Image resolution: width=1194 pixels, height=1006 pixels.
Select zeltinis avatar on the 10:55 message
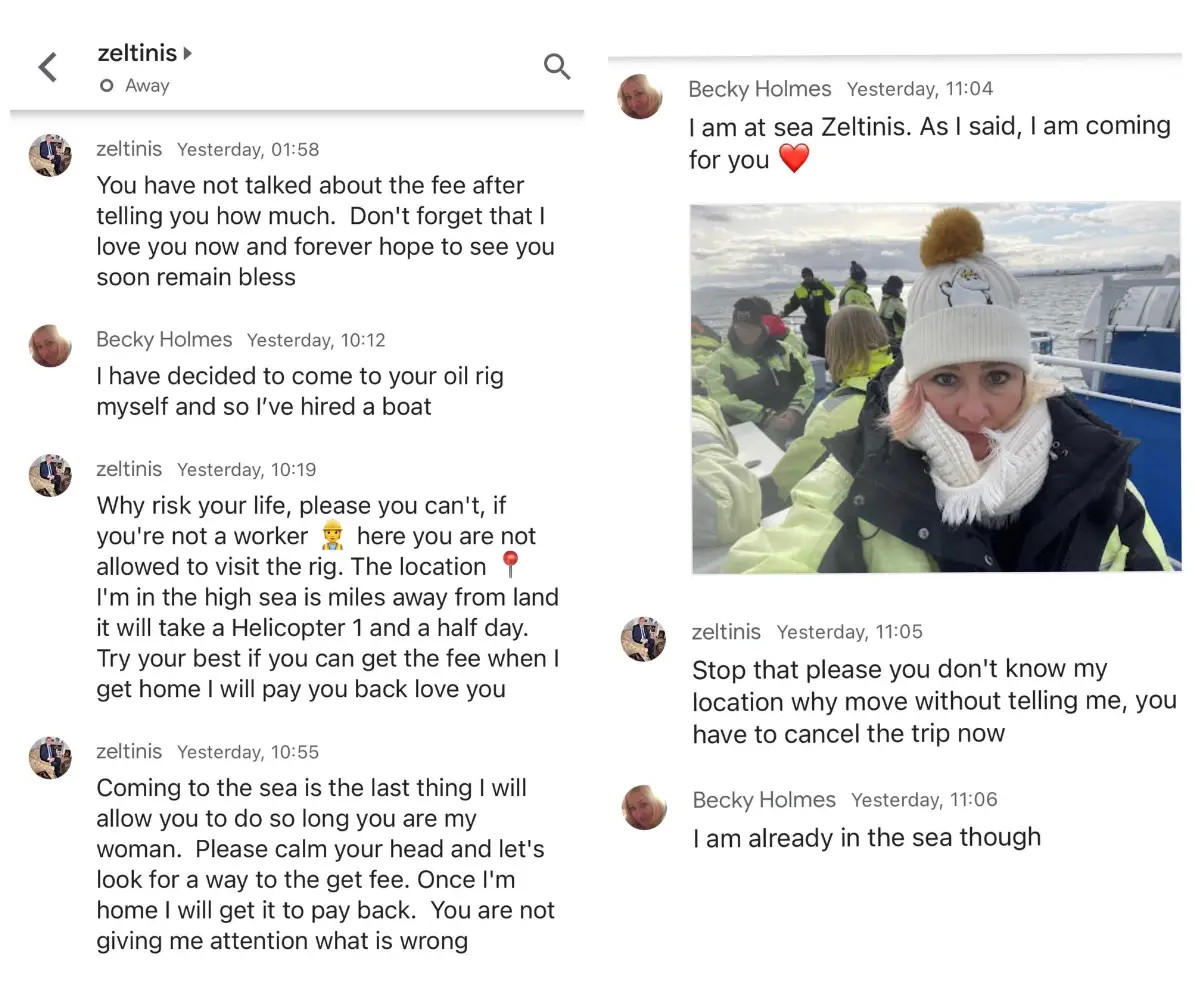click(50, 758)
